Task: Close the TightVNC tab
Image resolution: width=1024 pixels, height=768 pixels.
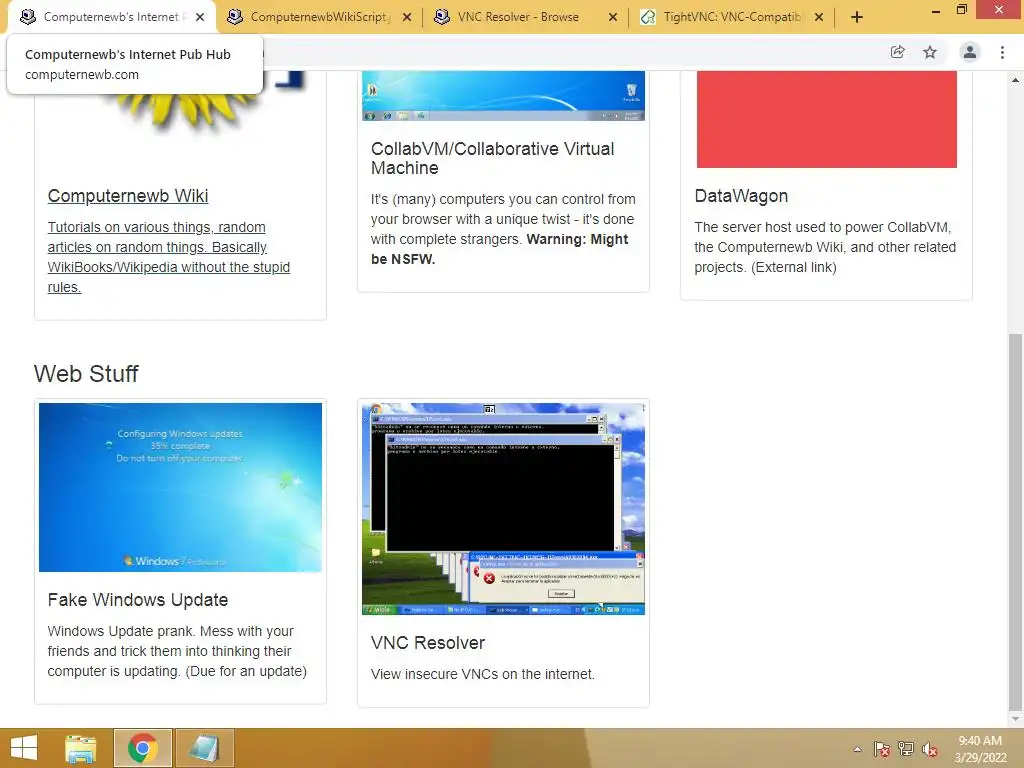Action: click(819, 17)
